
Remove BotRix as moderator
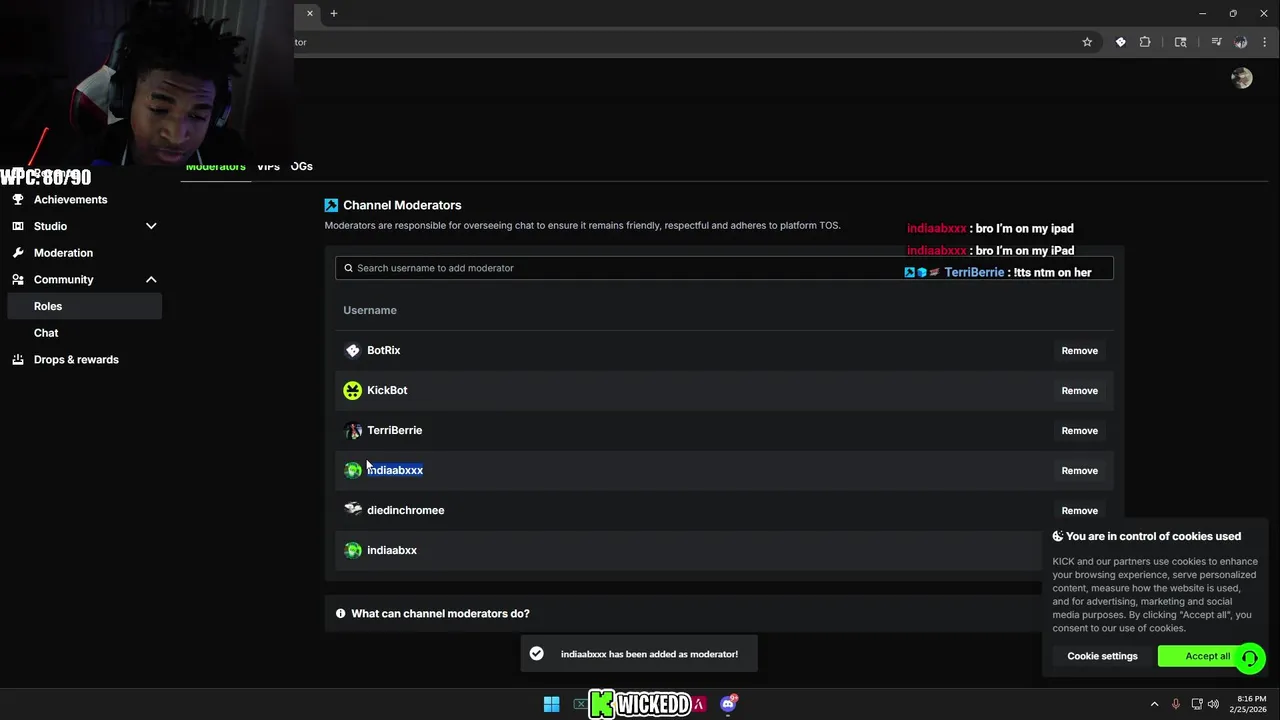[1079, 351]
